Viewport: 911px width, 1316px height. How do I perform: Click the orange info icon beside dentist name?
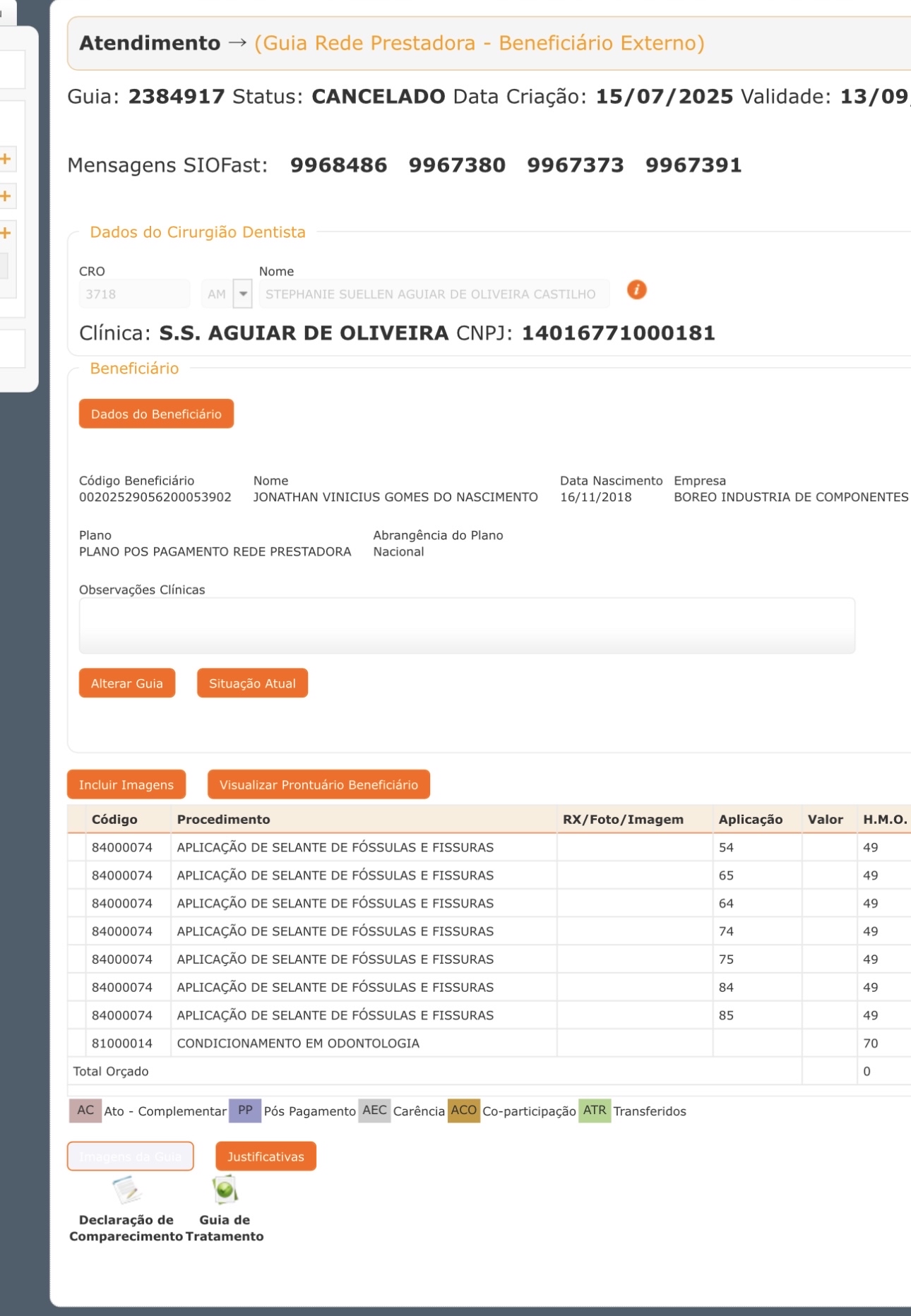[636, 289]
